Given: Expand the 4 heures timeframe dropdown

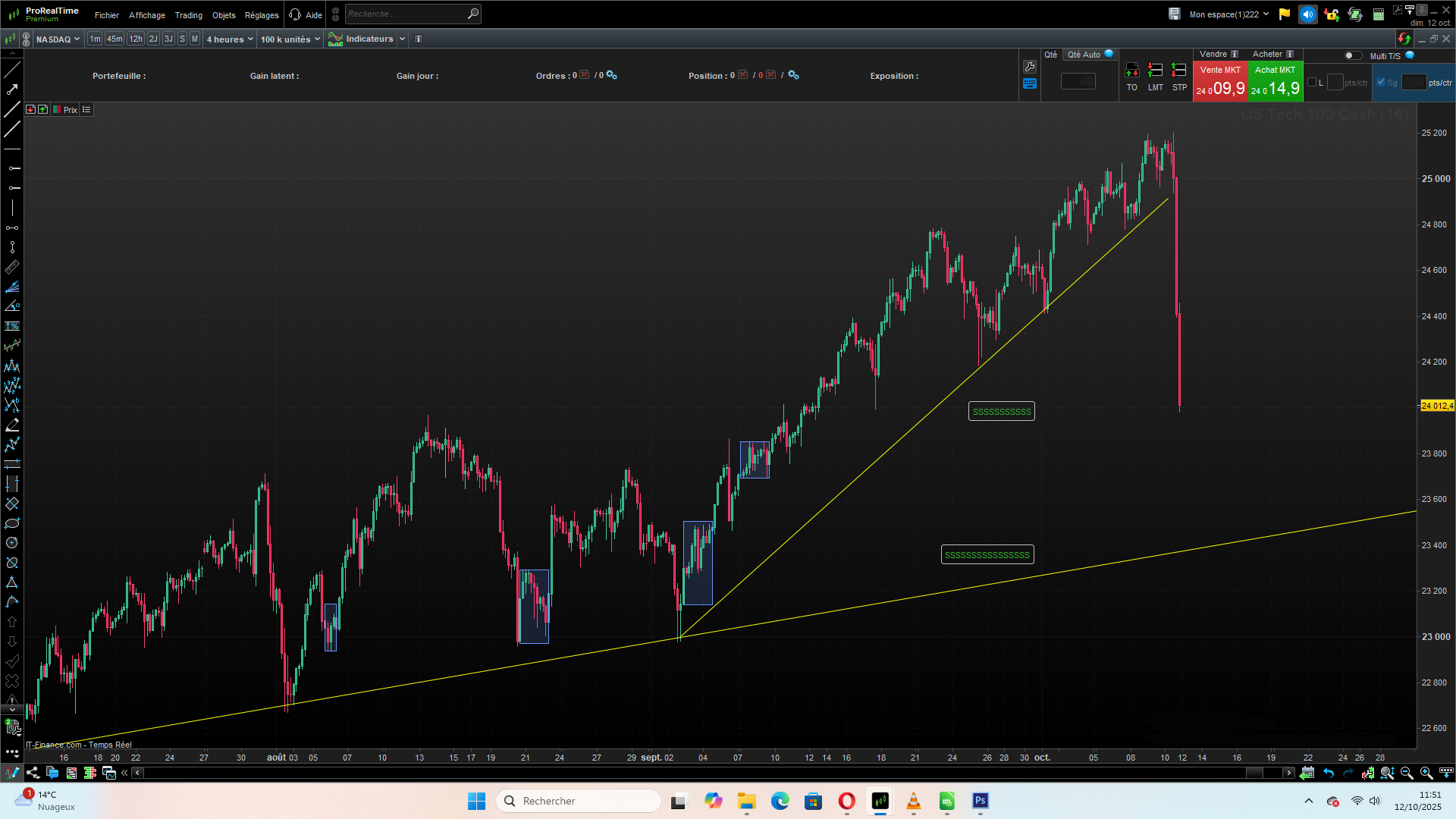Looking at the screenshot, I should pos(230,39).
